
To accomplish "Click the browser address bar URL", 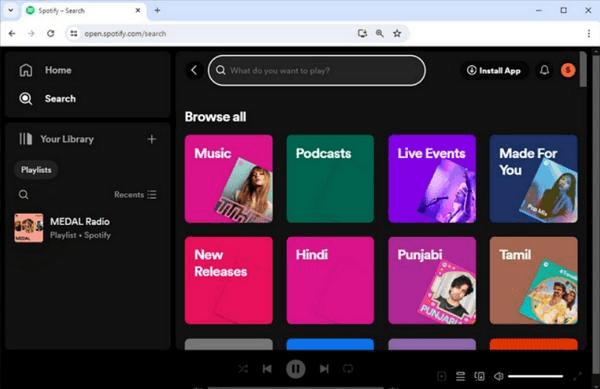I will coord(125,34).
